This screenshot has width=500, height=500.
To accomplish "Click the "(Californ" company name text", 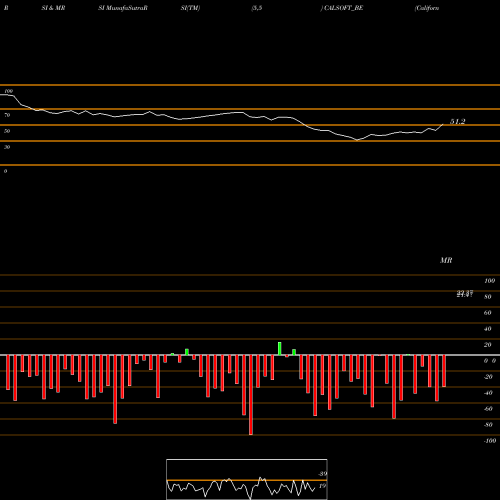I will 427,8.
